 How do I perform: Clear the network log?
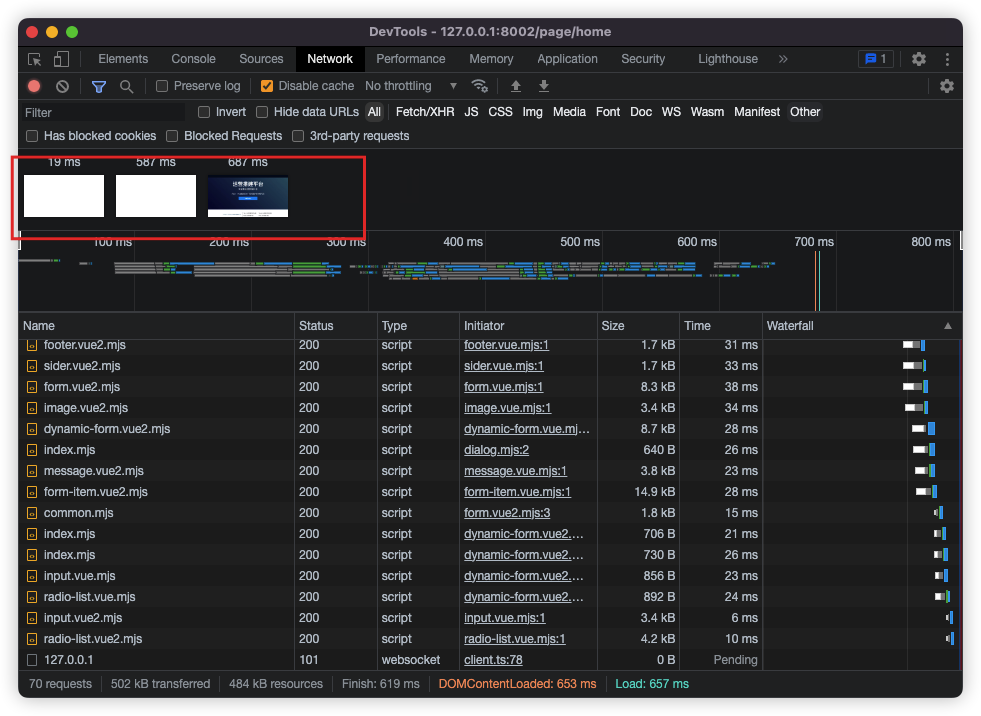tap(62, 87)
